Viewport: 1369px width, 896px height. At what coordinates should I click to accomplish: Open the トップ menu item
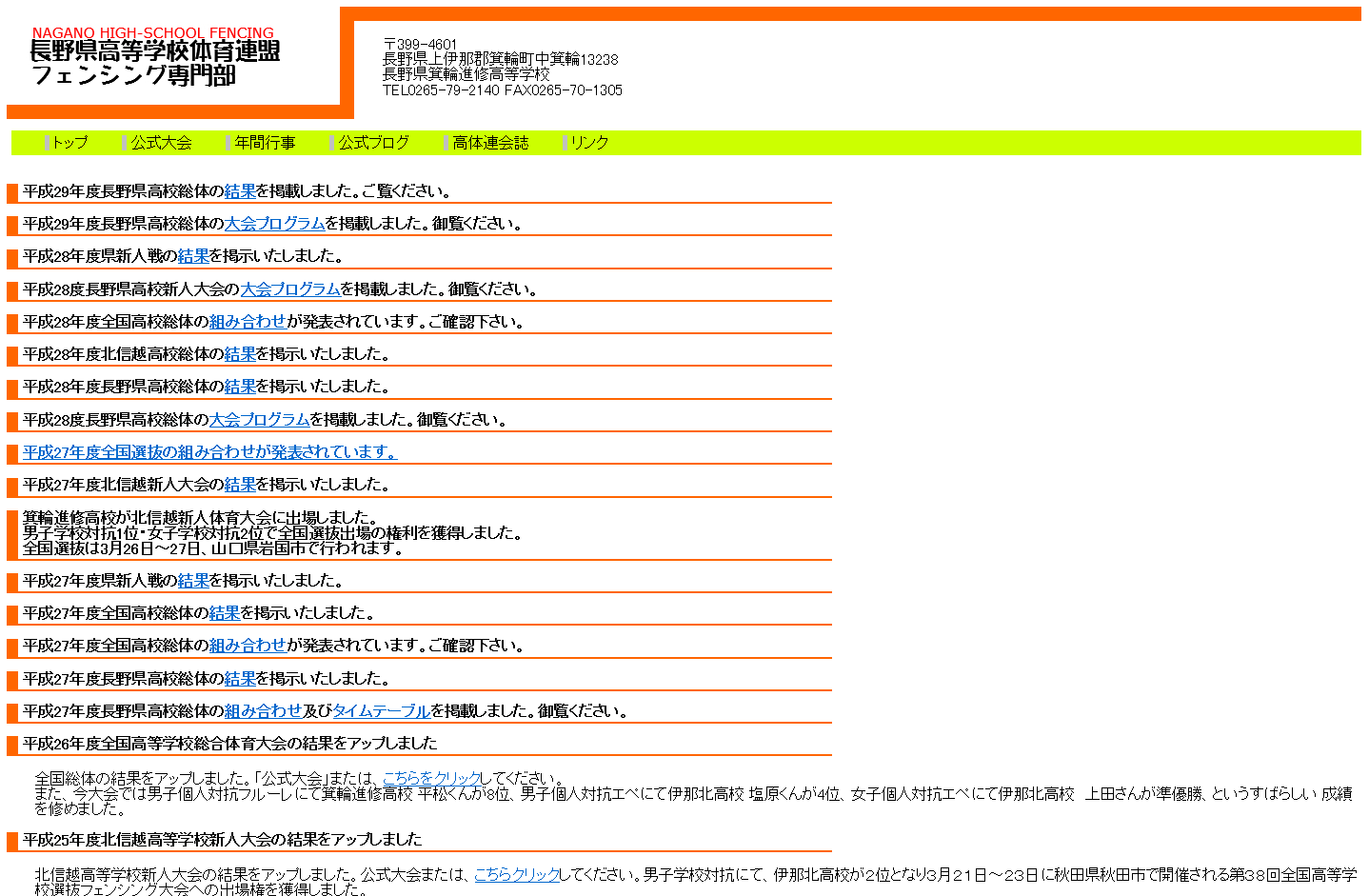(x=69, y=143)
